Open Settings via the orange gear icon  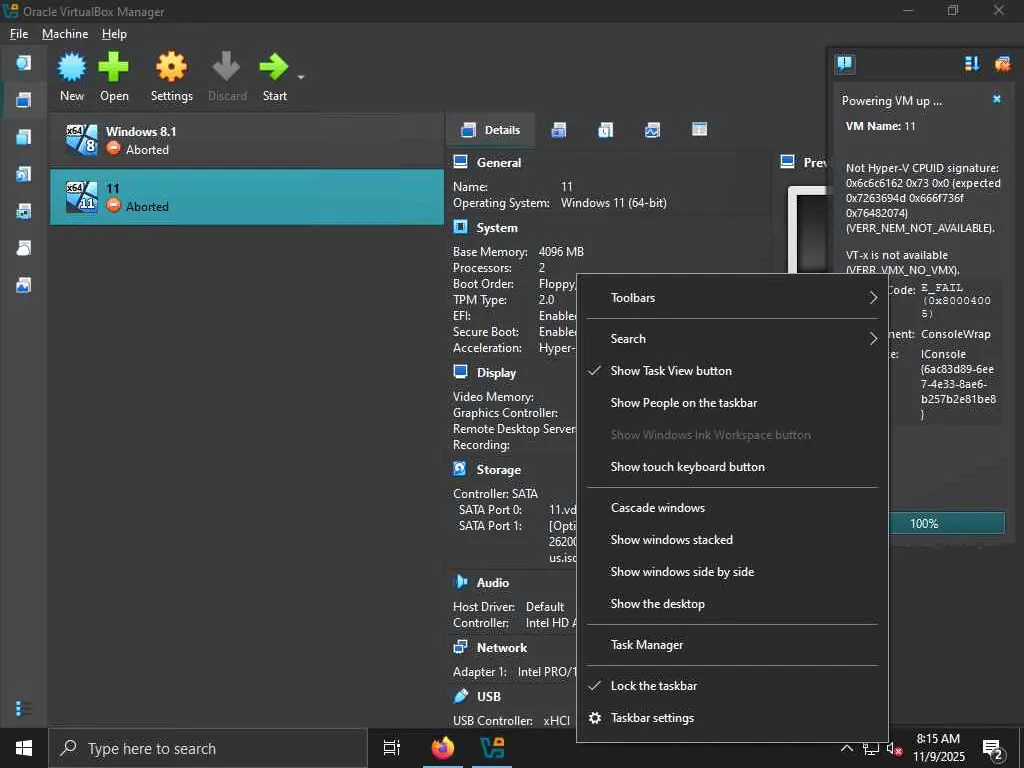click(171, 67)
